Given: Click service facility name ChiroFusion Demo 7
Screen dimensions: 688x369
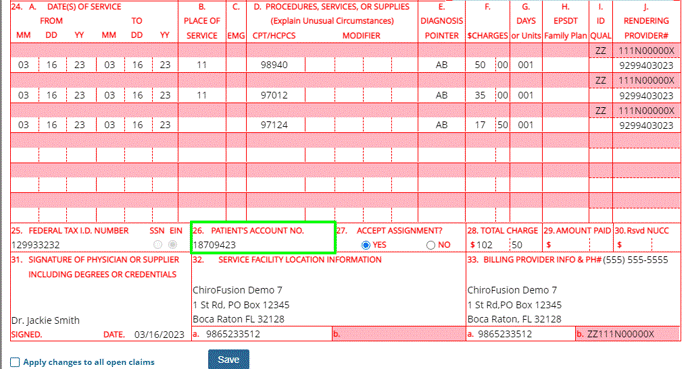Looking at the screenshot, I should click(237, 290).
